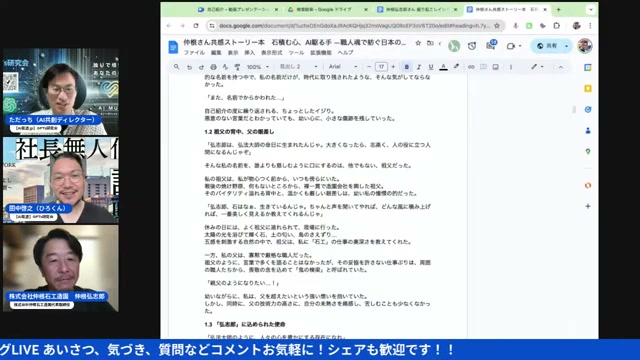Image resolution: width=640 pixels, height=360 pixels.
Task: Open Google Maps side panel
Action: (588, 151)
